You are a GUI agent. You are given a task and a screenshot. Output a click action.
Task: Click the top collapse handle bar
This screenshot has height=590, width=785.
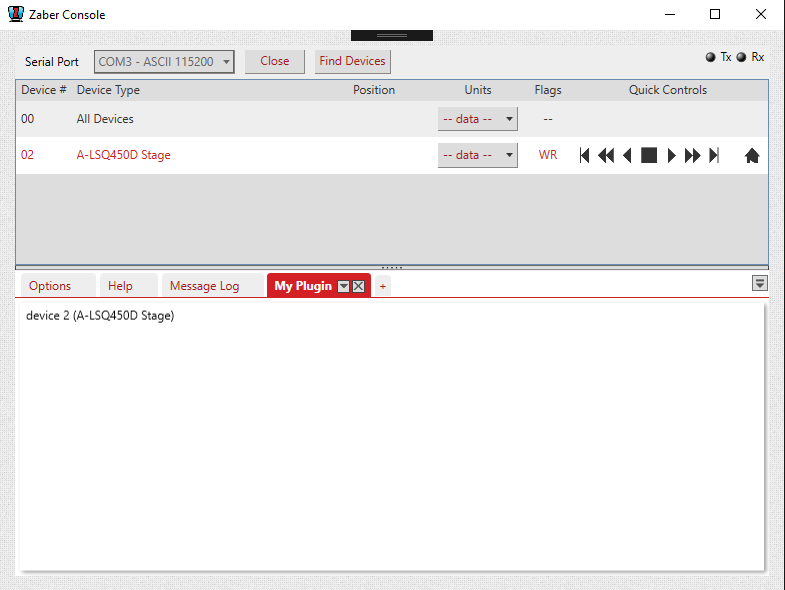[x=391, y=36]
